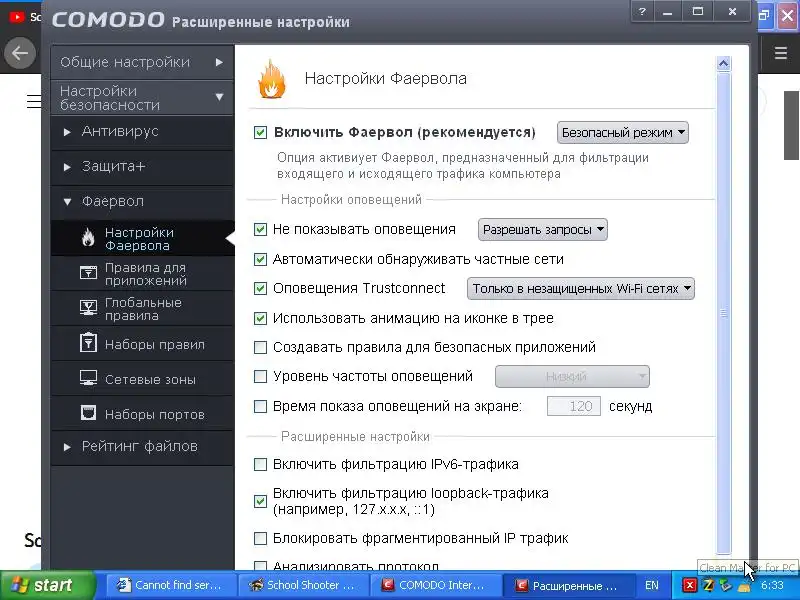Switch to the School Shooter taskbar item

point(303,585)
